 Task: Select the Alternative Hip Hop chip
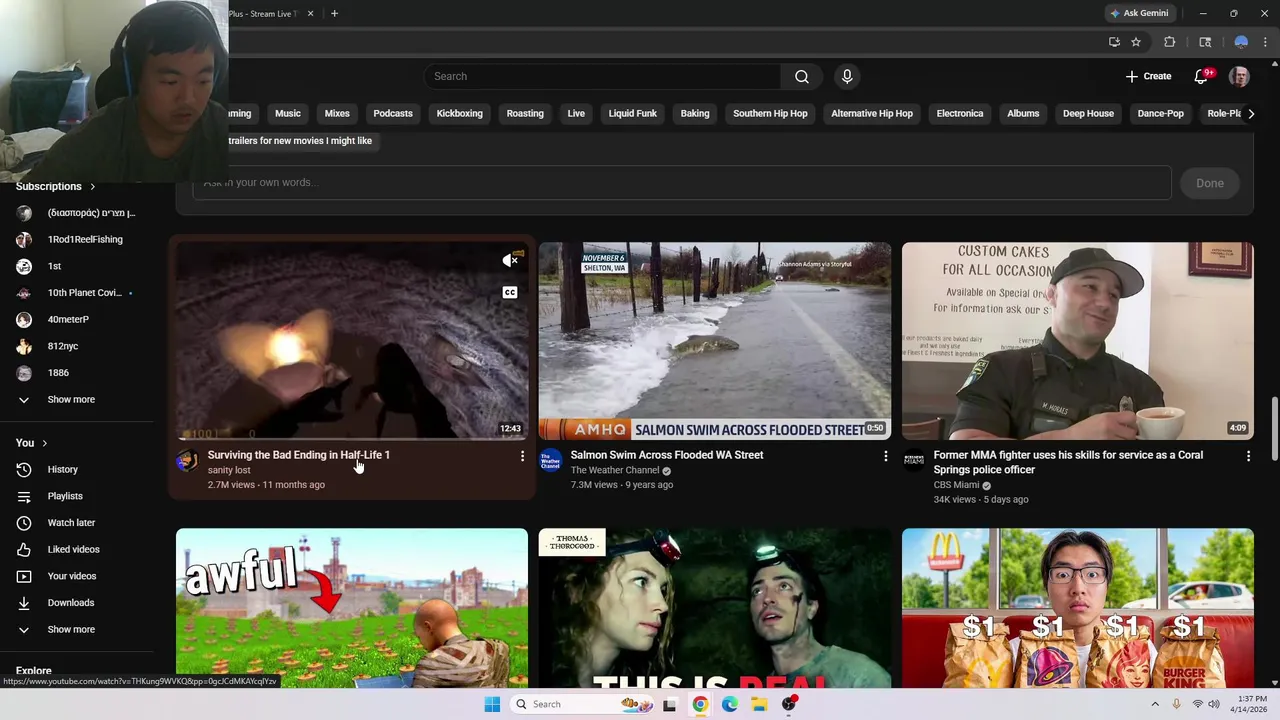[x=872, y=113]
